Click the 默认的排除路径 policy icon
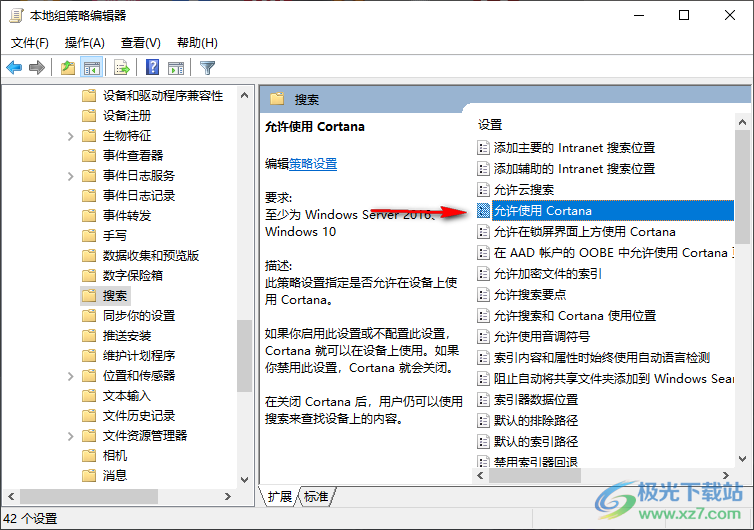 (483, 420)
